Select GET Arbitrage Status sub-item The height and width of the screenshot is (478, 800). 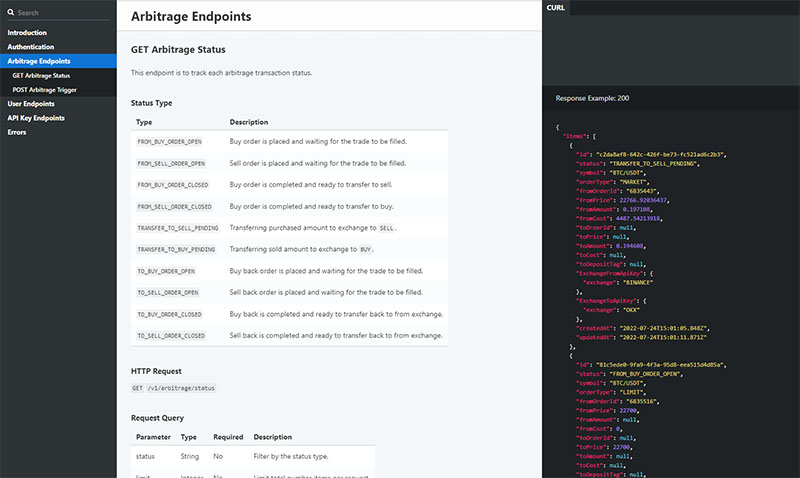click(x=41, y=75)
